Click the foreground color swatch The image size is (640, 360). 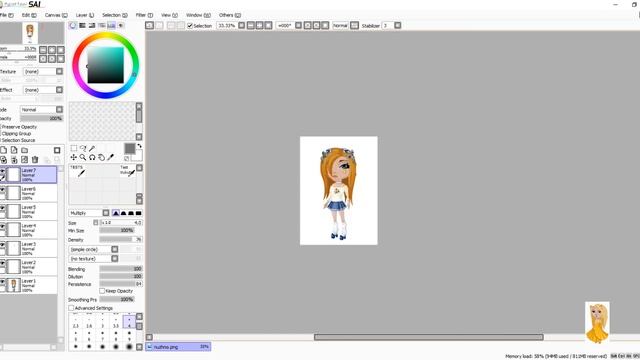129,149
